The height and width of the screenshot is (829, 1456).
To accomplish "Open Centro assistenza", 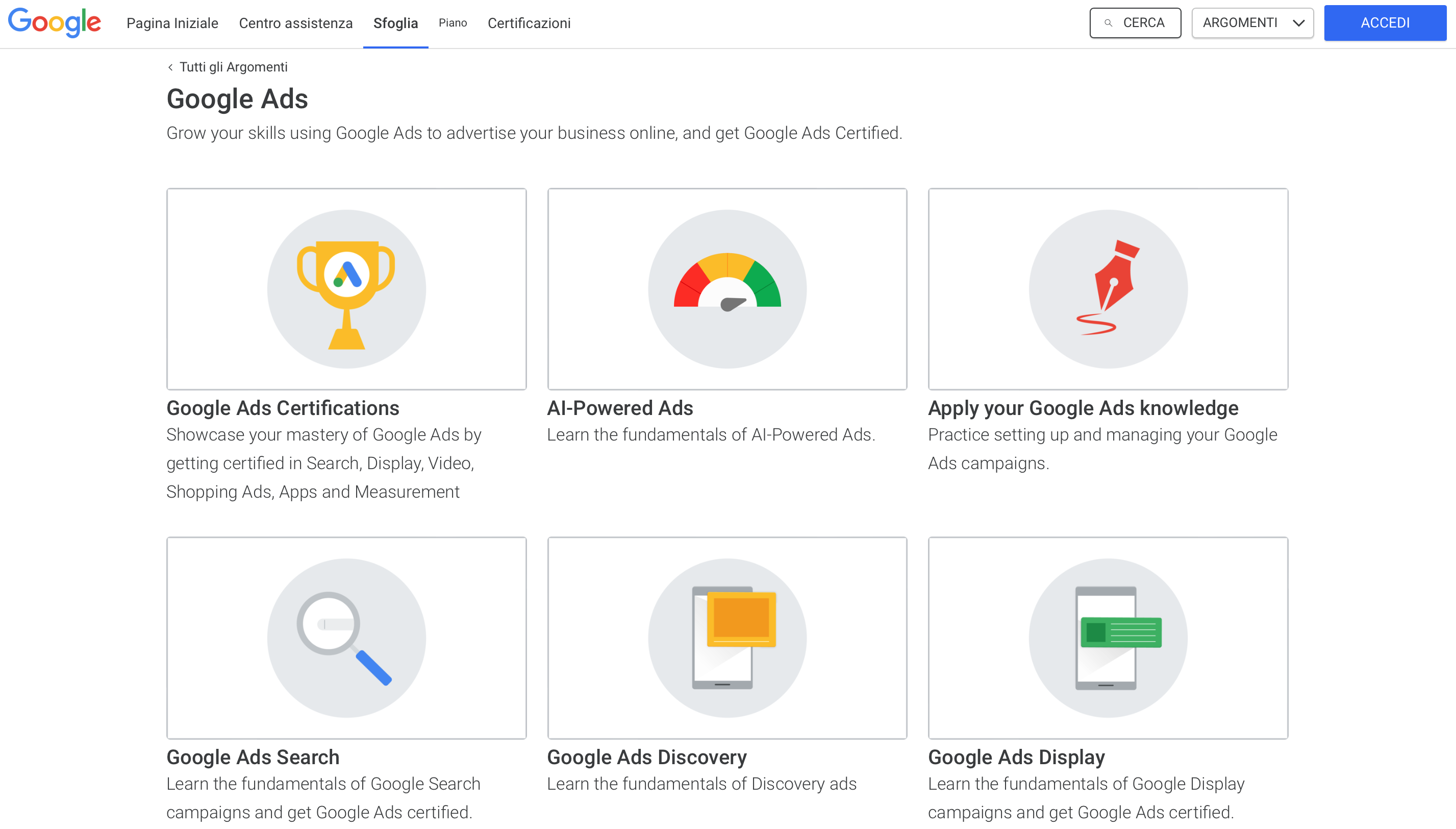I will click(296, 23).
